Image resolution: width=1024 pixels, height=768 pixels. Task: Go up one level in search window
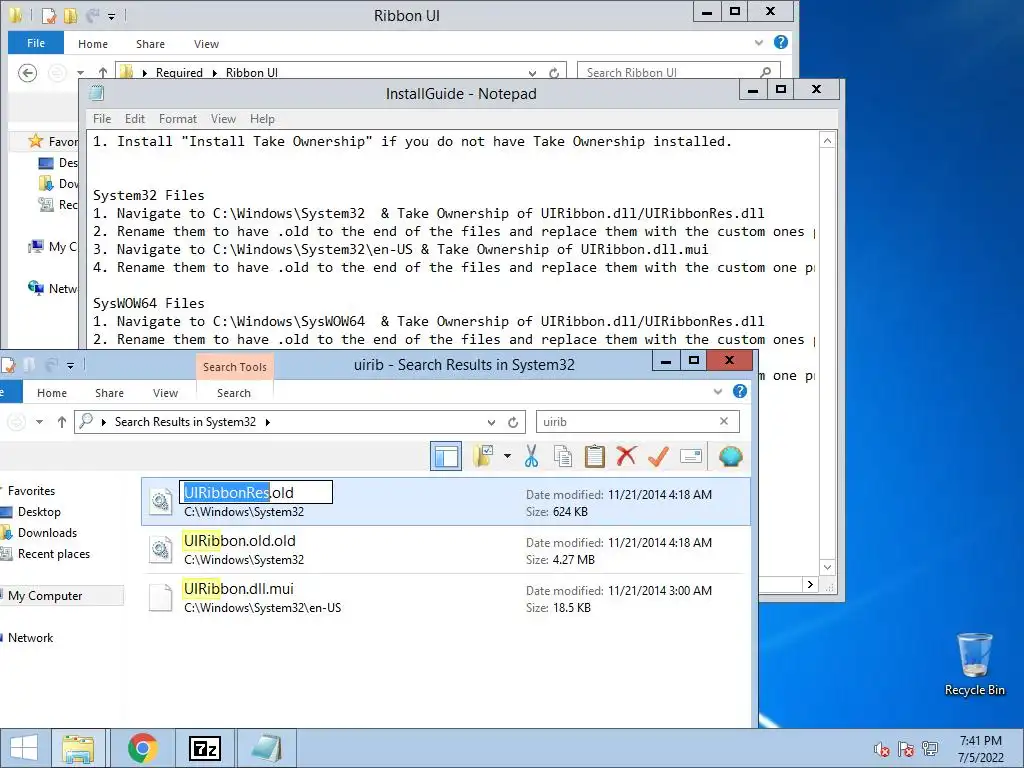[61, 422]
